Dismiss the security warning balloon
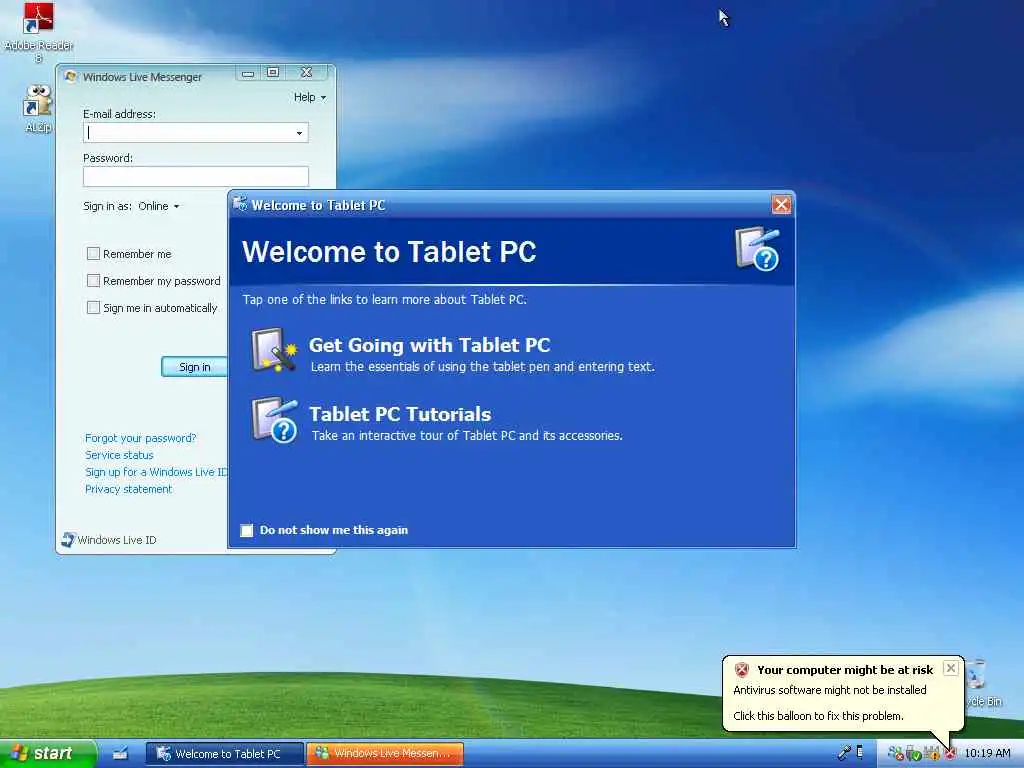 click(951, 668)
